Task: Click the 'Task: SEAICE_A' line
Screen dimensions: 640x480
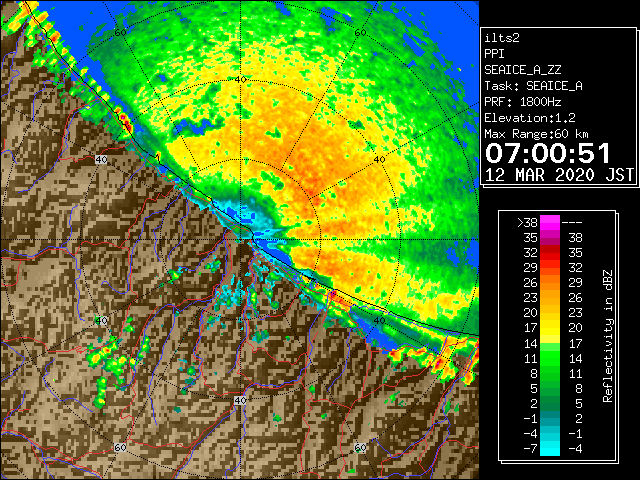Action: pos(533,86)
